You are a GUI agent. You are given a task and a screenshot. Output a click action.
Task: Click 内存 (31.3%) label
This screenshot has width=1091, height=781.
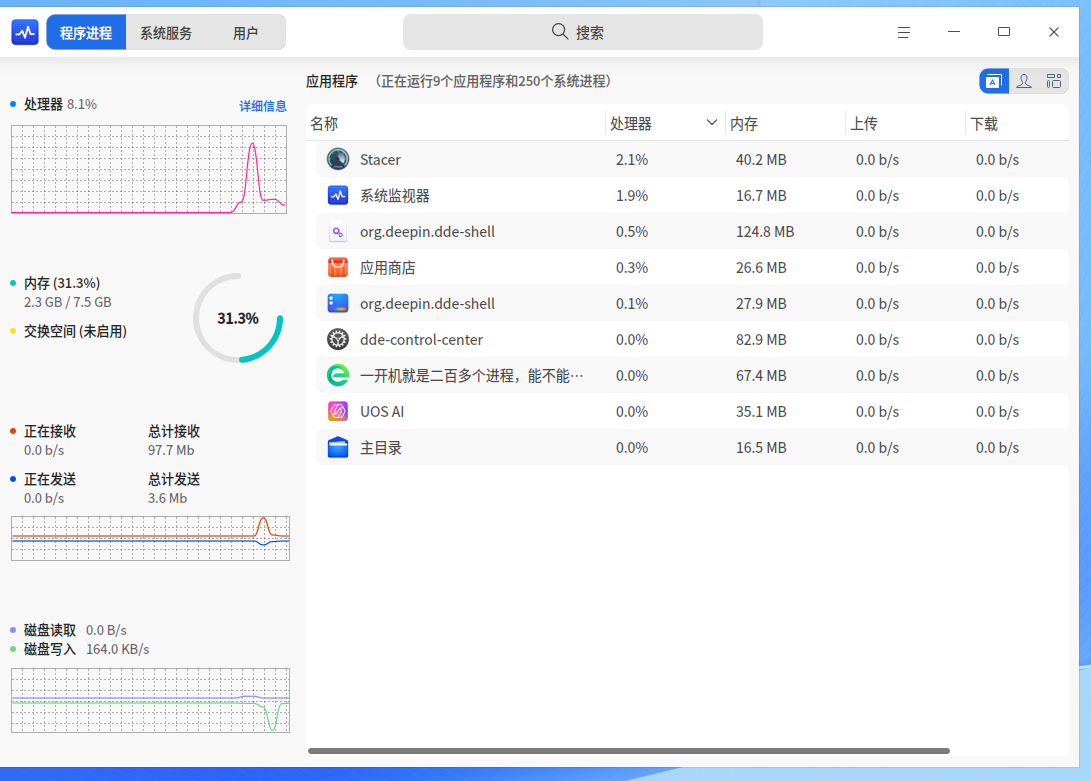point(62,283)
